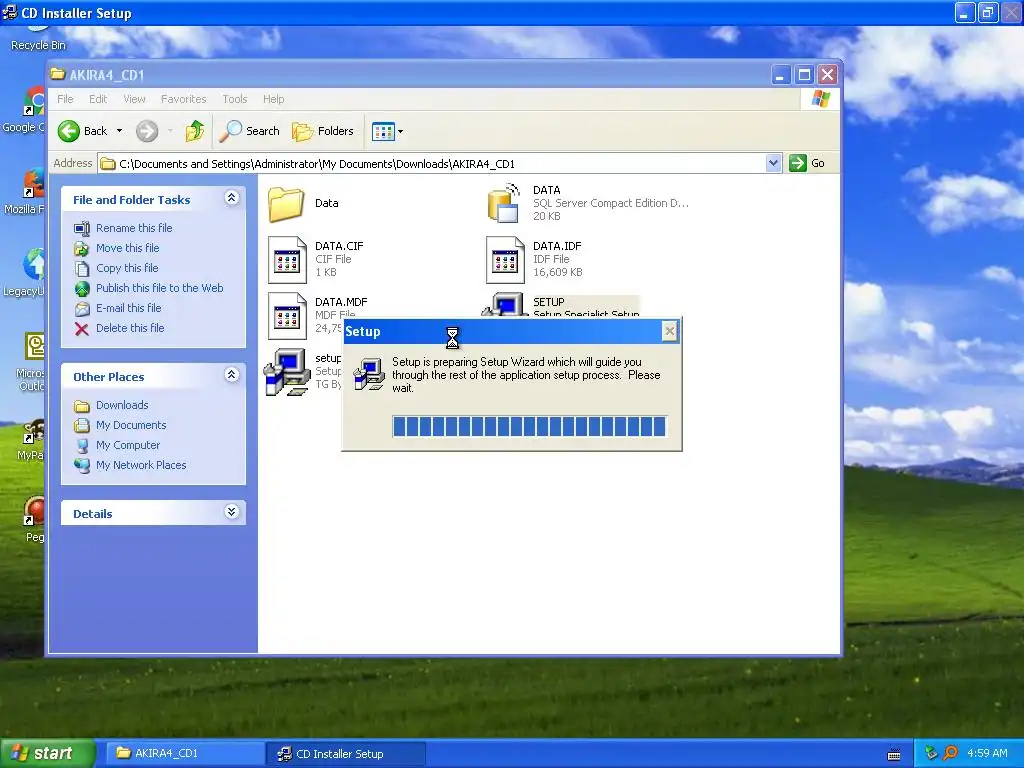Maximize the AKIRA4_CD1 Explorer window
The height and width of the screenshot is (768, 1024).
(804, 74)
